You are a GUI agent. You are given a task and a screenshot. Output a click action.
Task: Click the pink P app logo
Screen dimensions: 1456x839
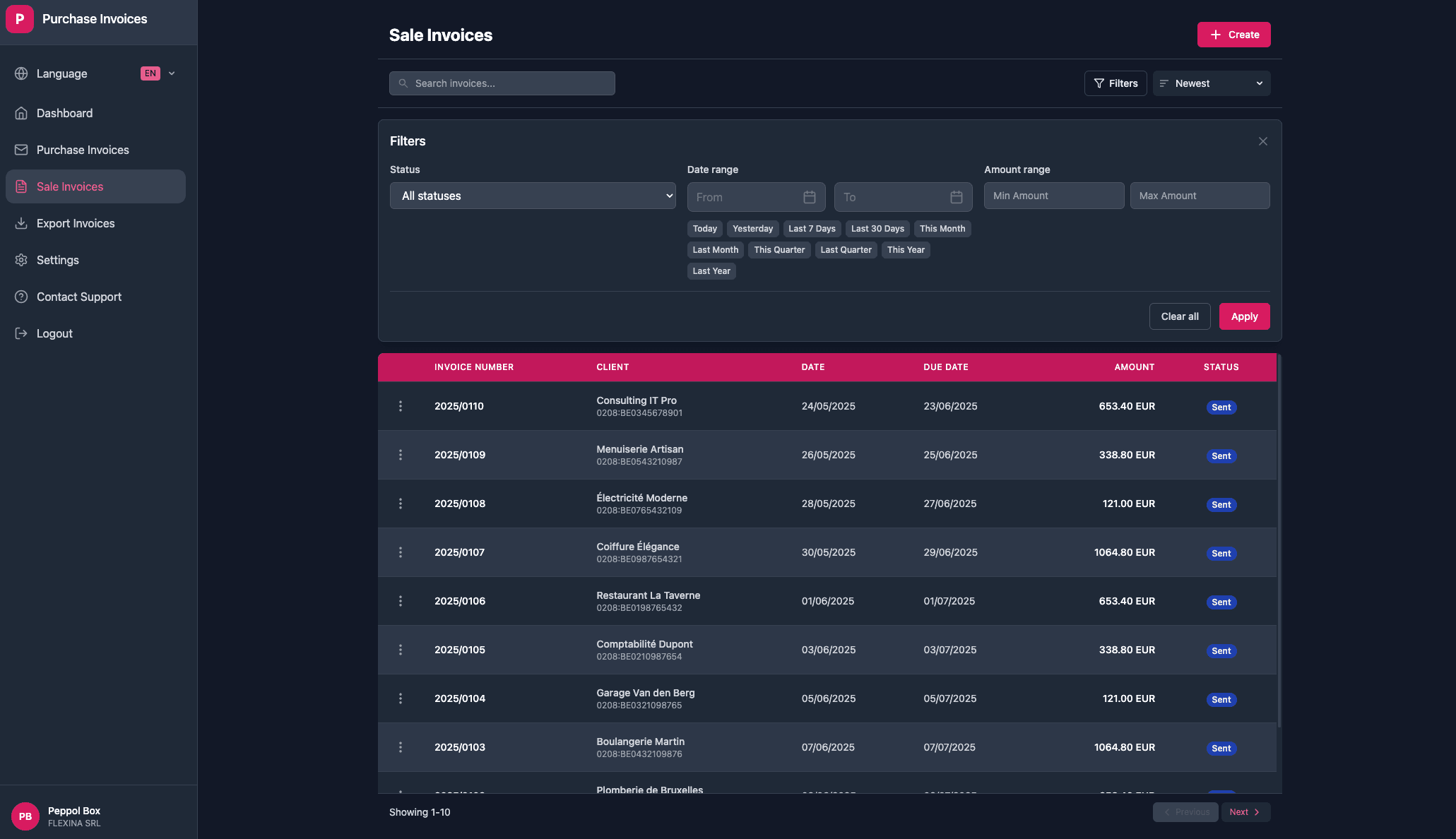point(20,19)
